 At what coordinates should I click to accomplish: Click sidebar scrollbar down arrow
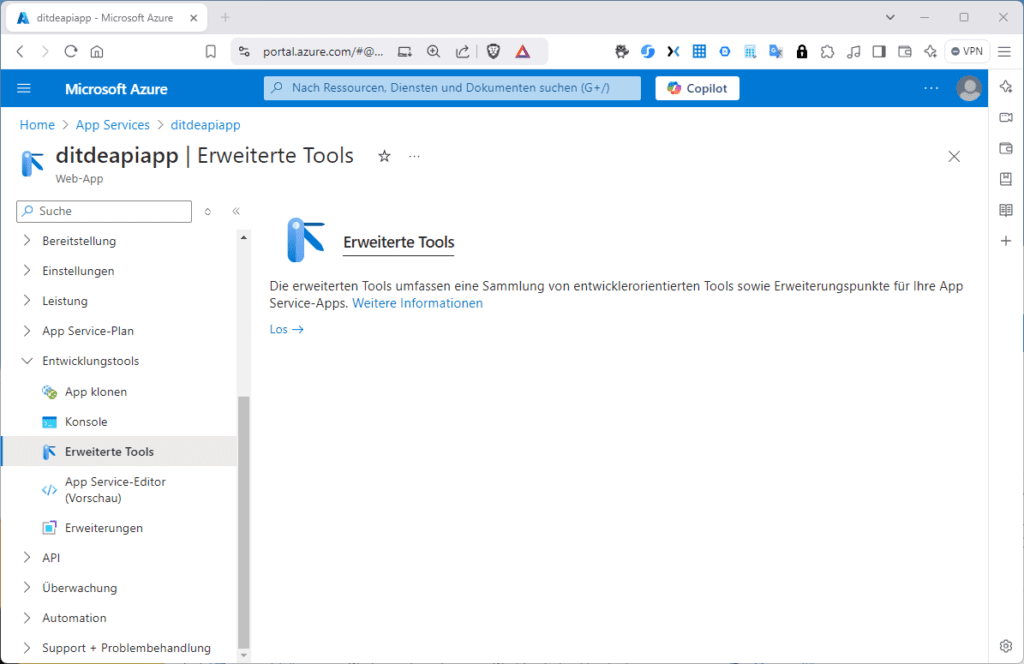tap(244, 655)
